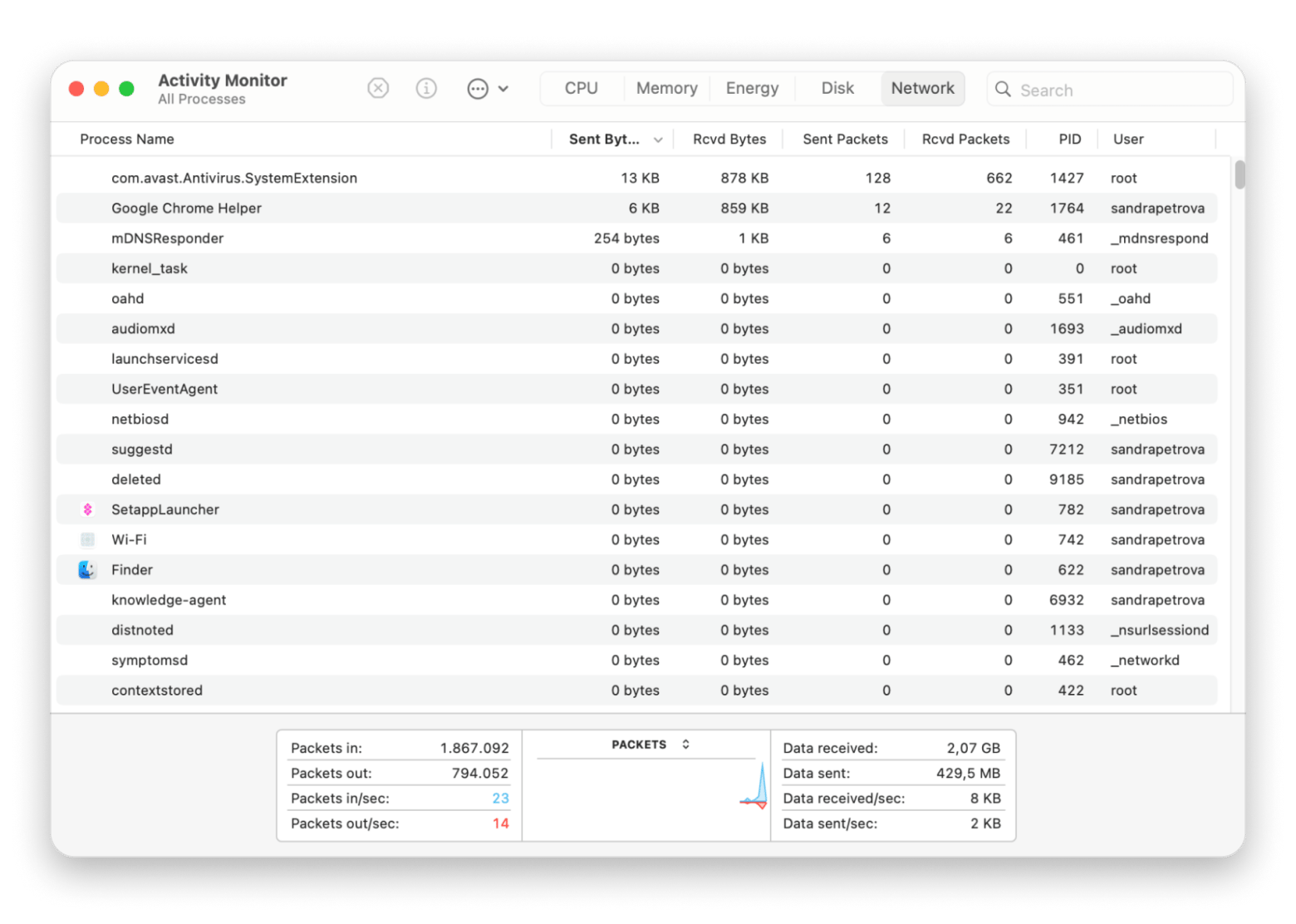Select the SetappLauncher process name
This screenshot has width=1296, height=924.
pyautogui.click(x=165, y=509)
